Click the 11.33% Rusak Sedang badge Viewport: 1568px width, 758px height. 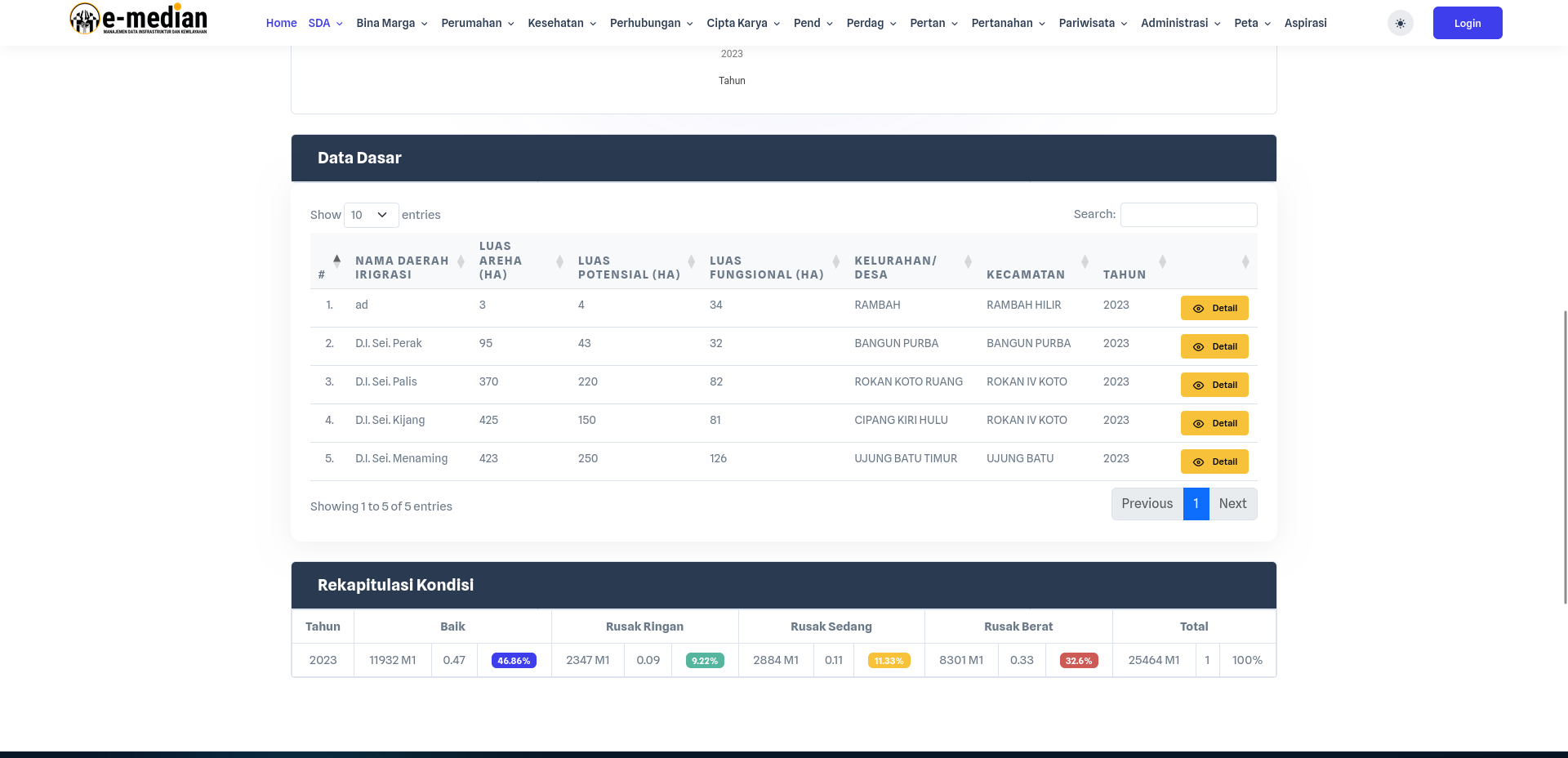pos(889,661)
